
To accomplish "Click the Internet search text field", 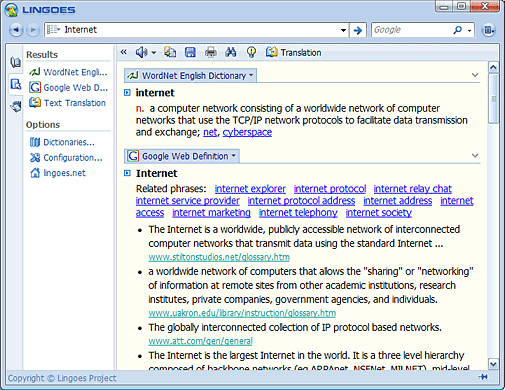I will click(x=201, y=30).
